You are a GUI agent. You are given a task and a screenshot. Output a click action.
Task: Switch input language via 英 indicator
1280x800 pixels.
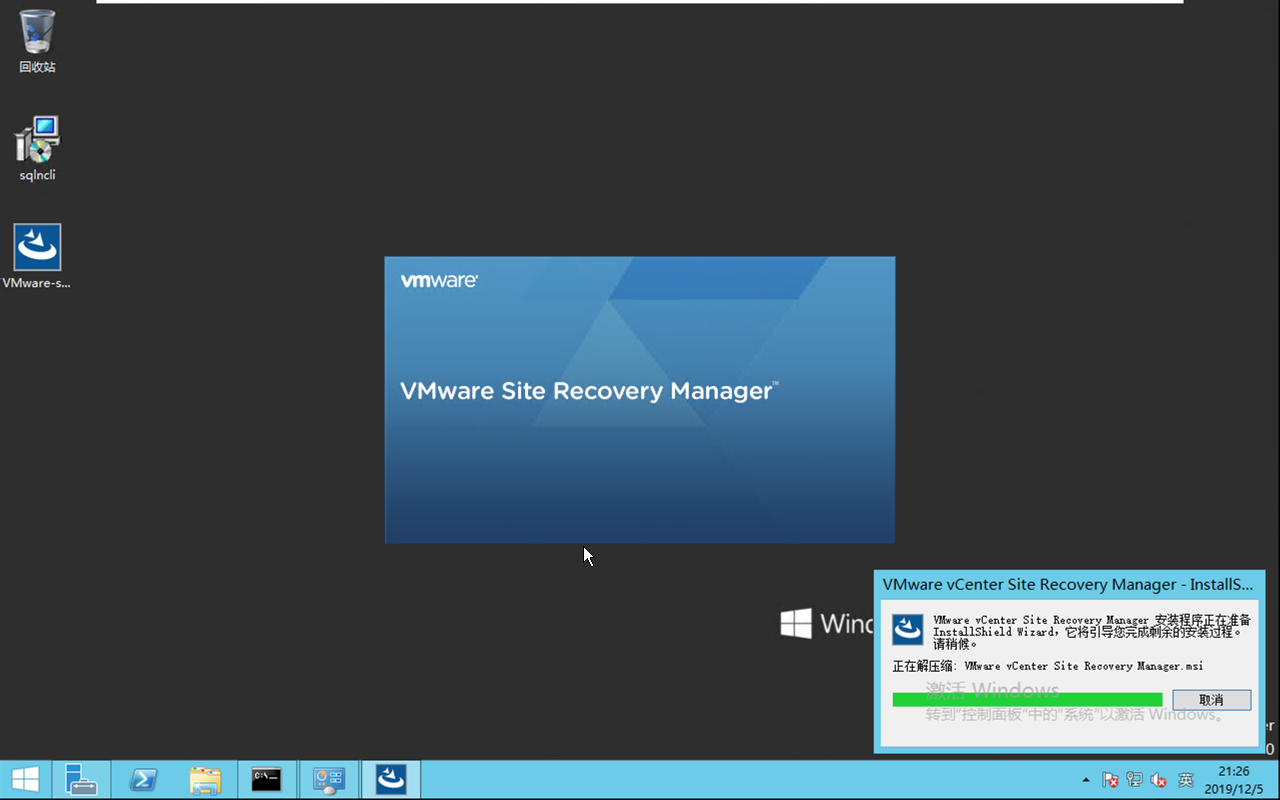(1186, 780)
